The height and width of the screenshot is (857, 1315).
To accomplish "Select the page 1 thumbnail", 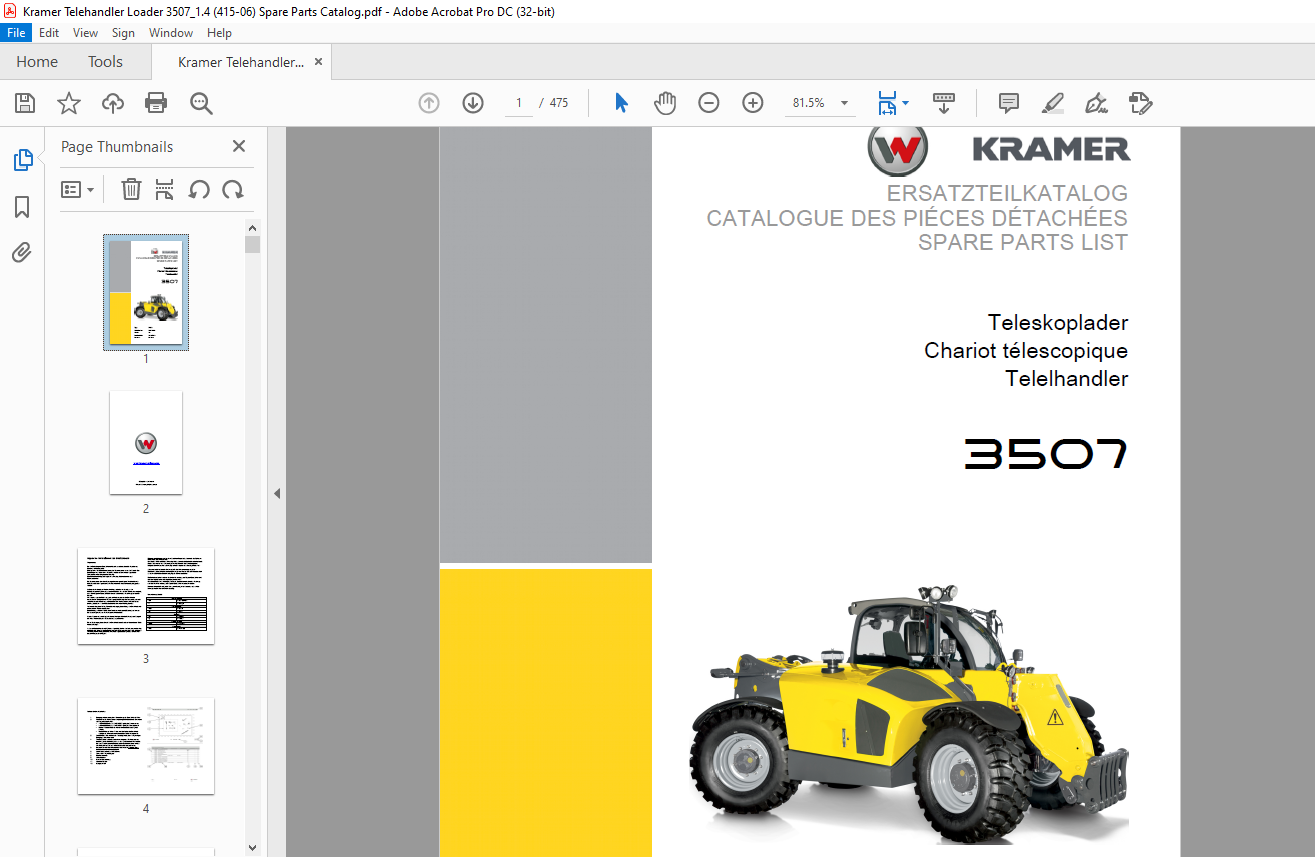I will (x=146, y=292).
